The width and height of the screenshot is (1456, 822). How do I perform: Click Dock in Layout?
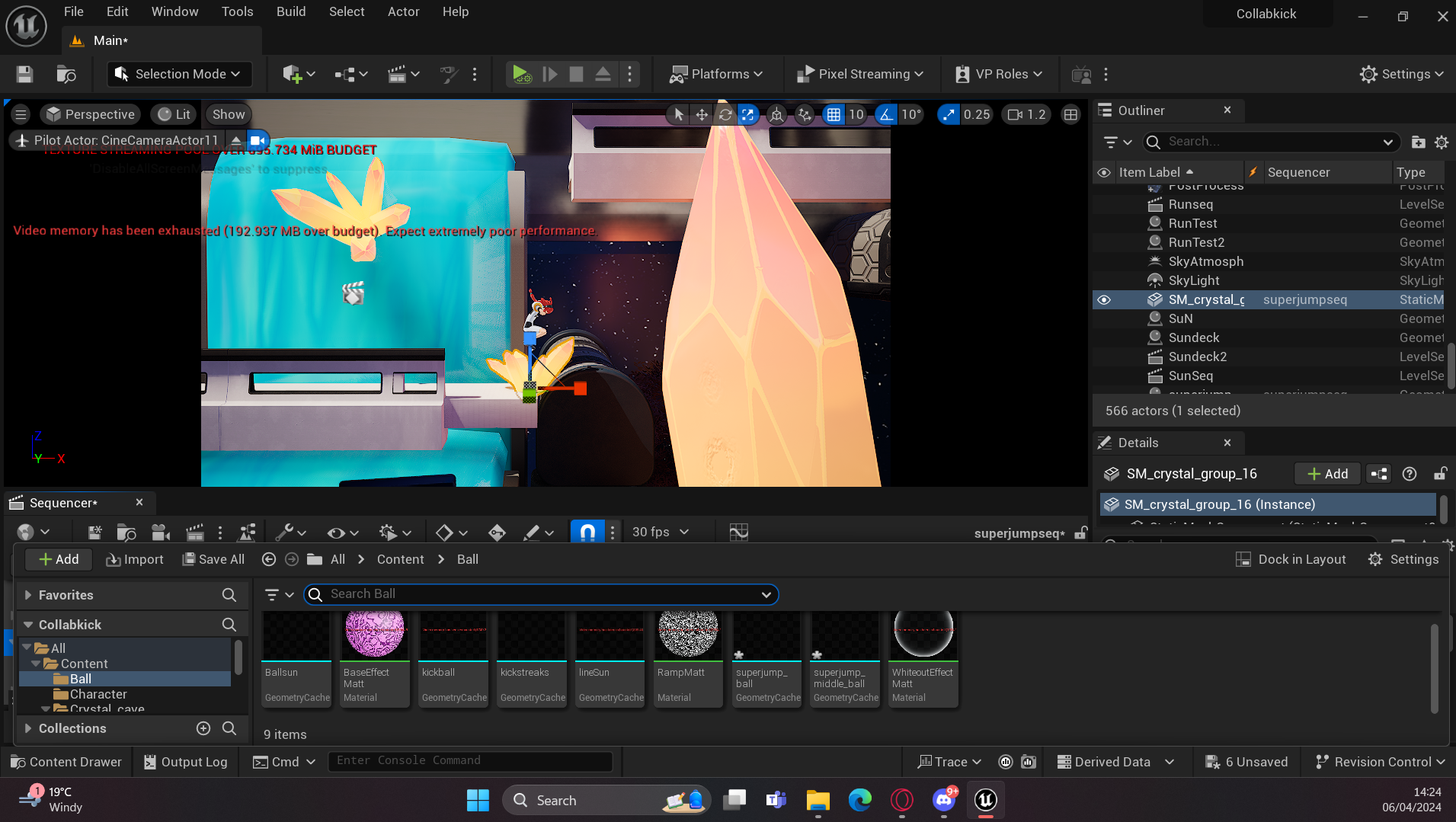click(x=1291, y=559)
